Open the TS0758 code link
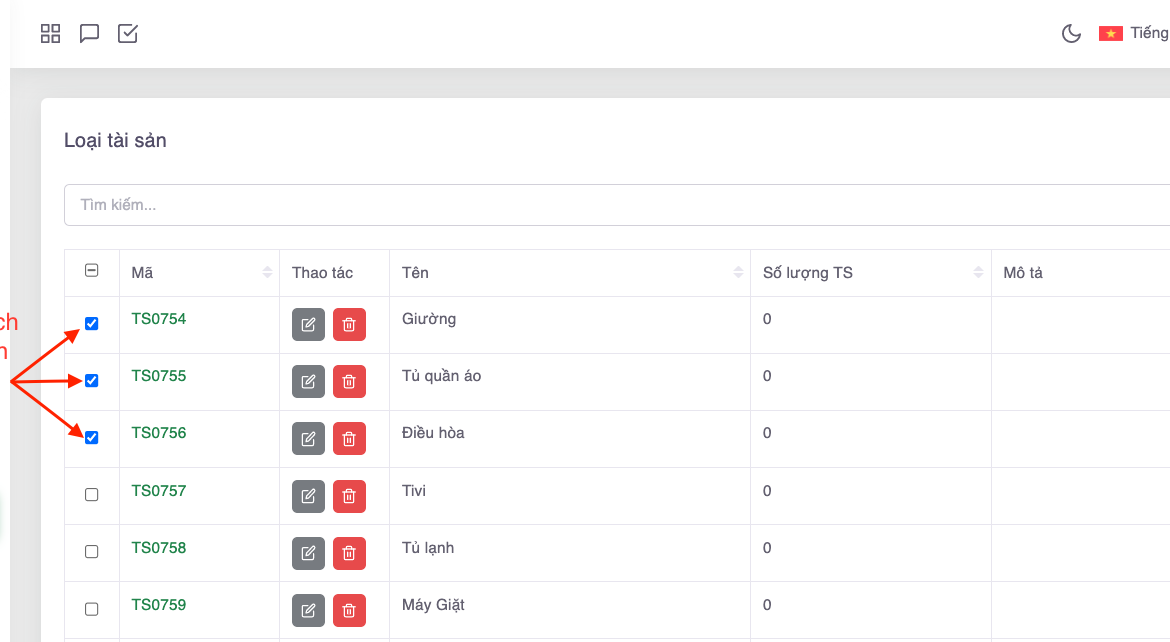This screenshot has height=642, width=1170. (x=159, y=548)
